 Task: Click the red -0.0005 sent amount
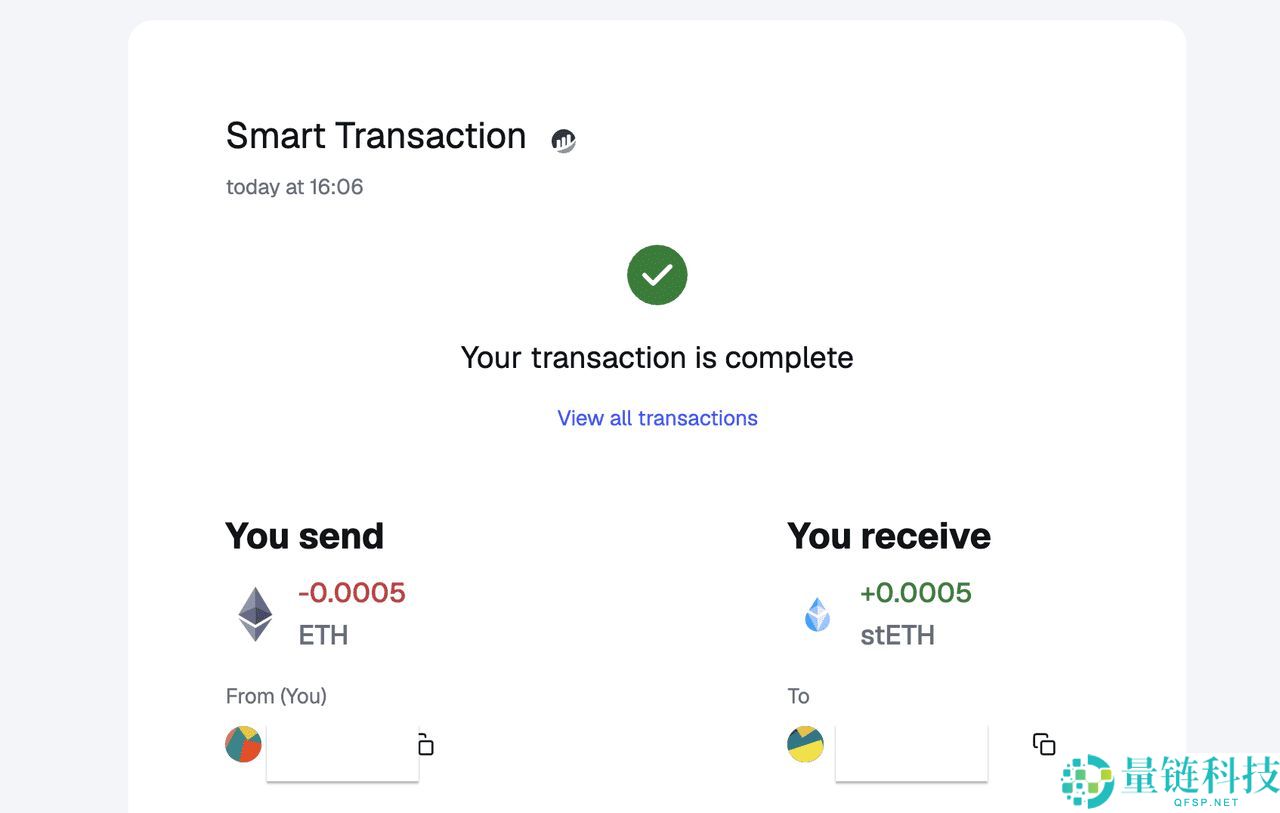click(352, 592)
